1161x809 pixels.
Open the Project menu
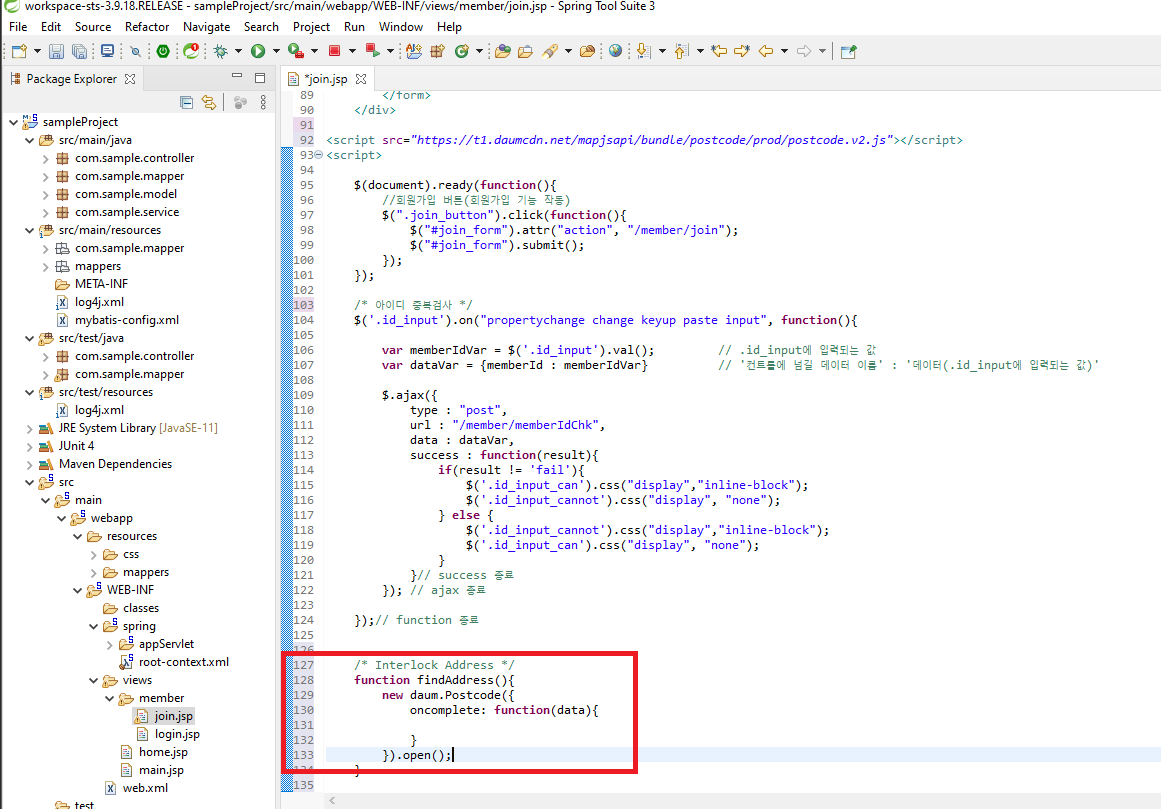click(x=311, y=27)
